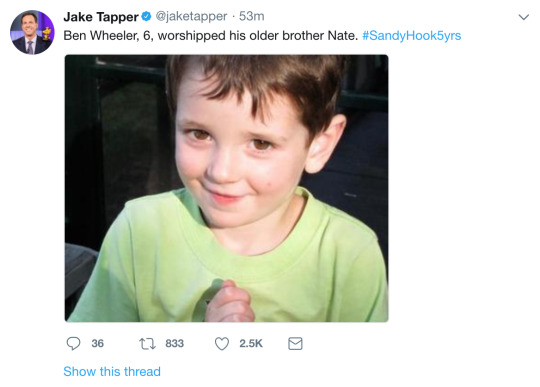This screenshot has width=540, height=387.
Task: Expand the tweet options chevron
Action: tap(523, 17)
